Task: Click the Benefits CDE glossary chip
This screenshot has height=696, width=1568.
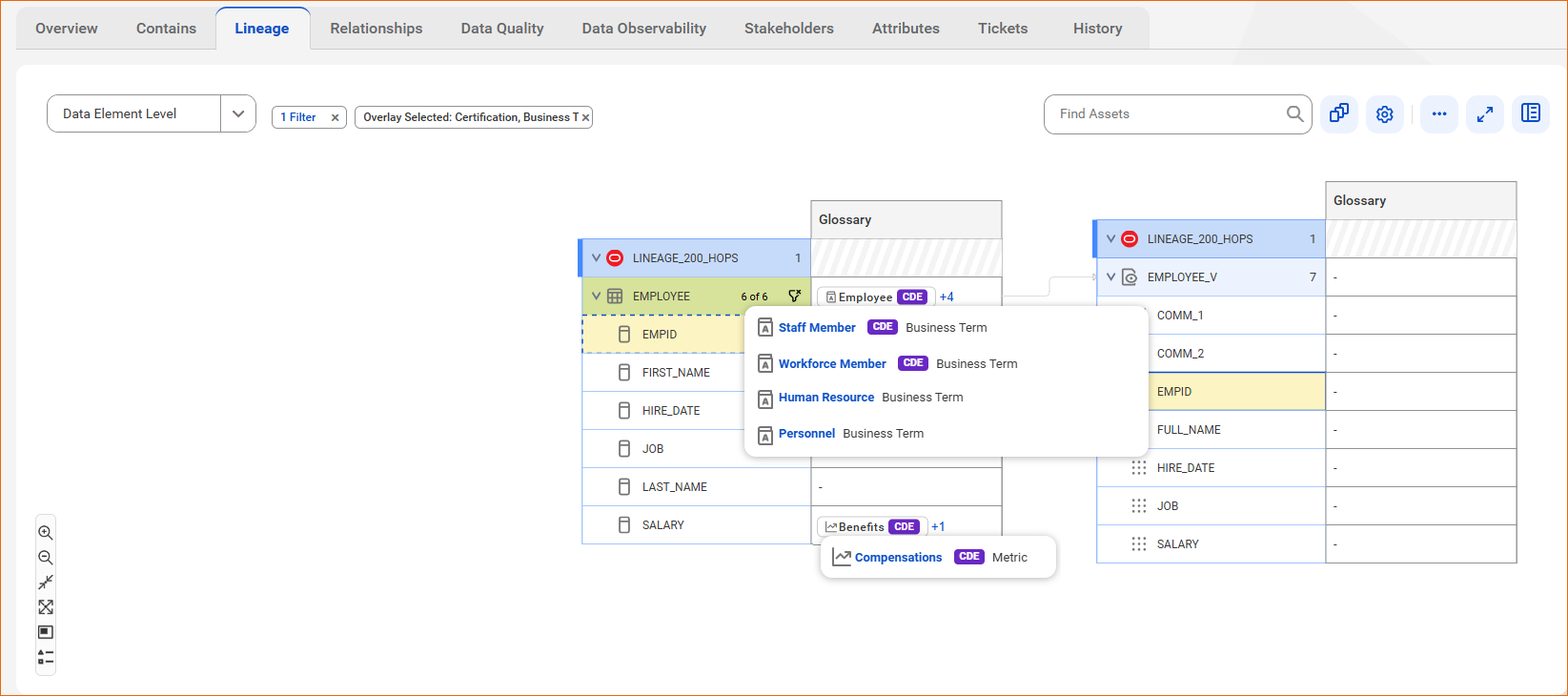Action: pos(871,526)
